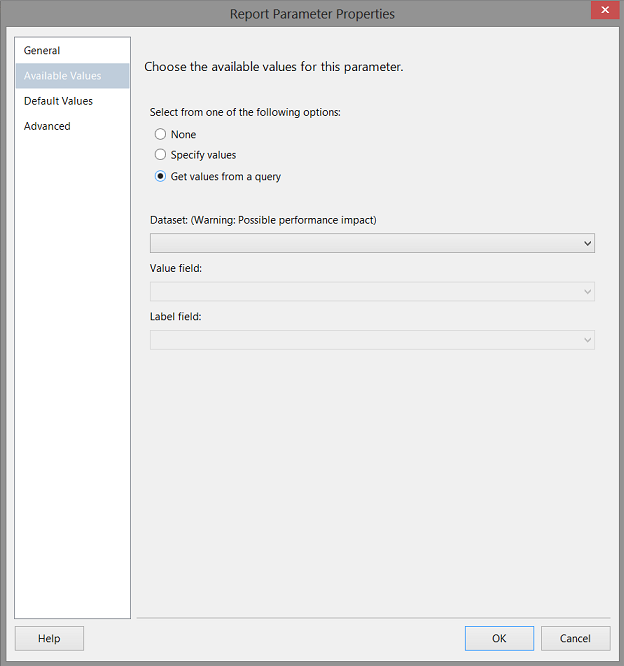
Task: Click the "Label field:" label text
Action: click(x=176, y=316)
